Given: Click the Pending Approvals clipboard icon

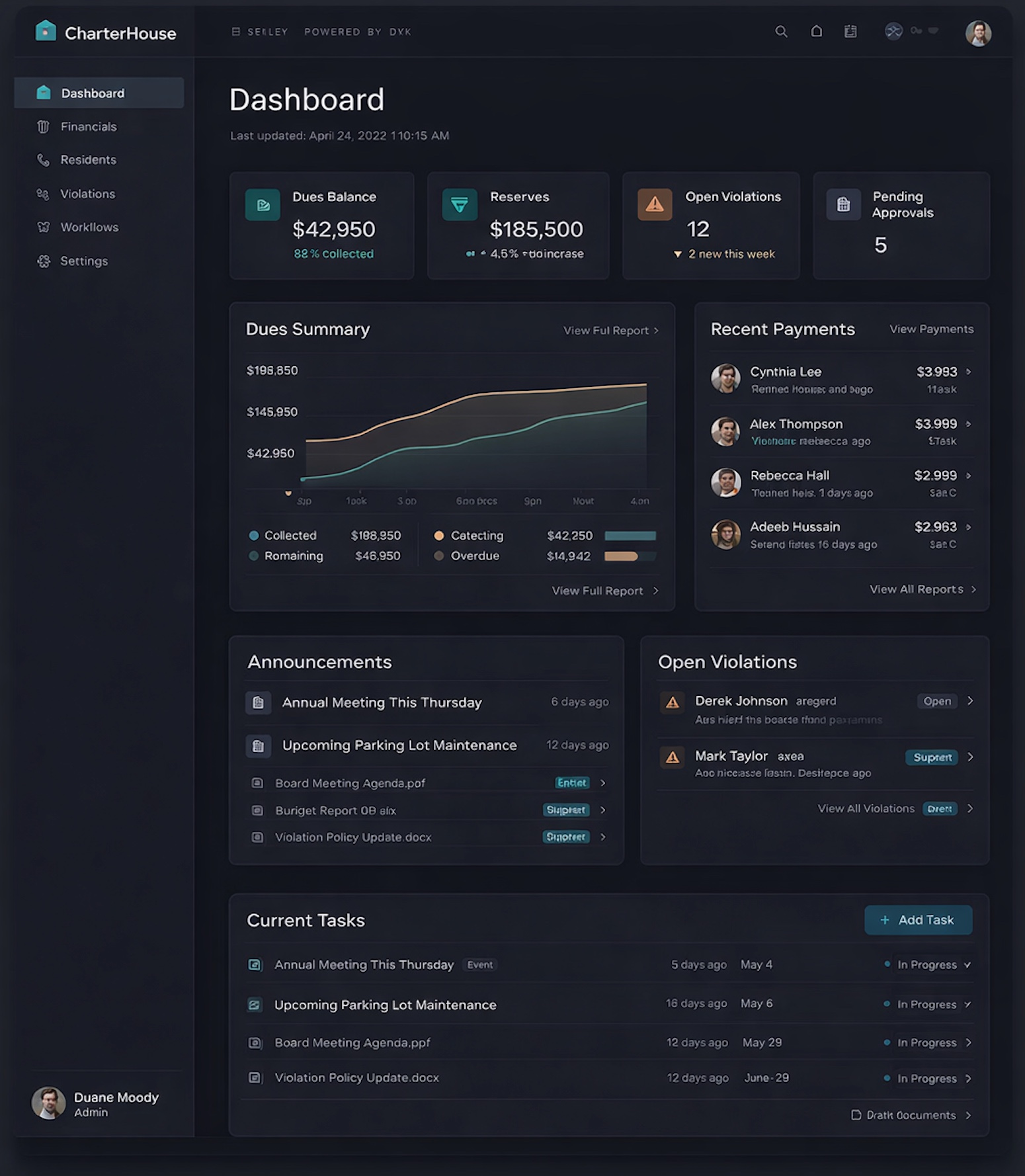Looking at the screenshot, I should pos(843,204).
